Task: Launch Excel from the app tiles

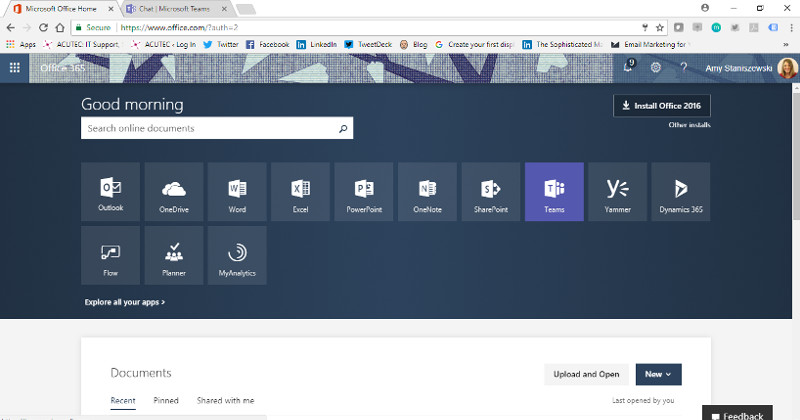Action: point(301,191)
